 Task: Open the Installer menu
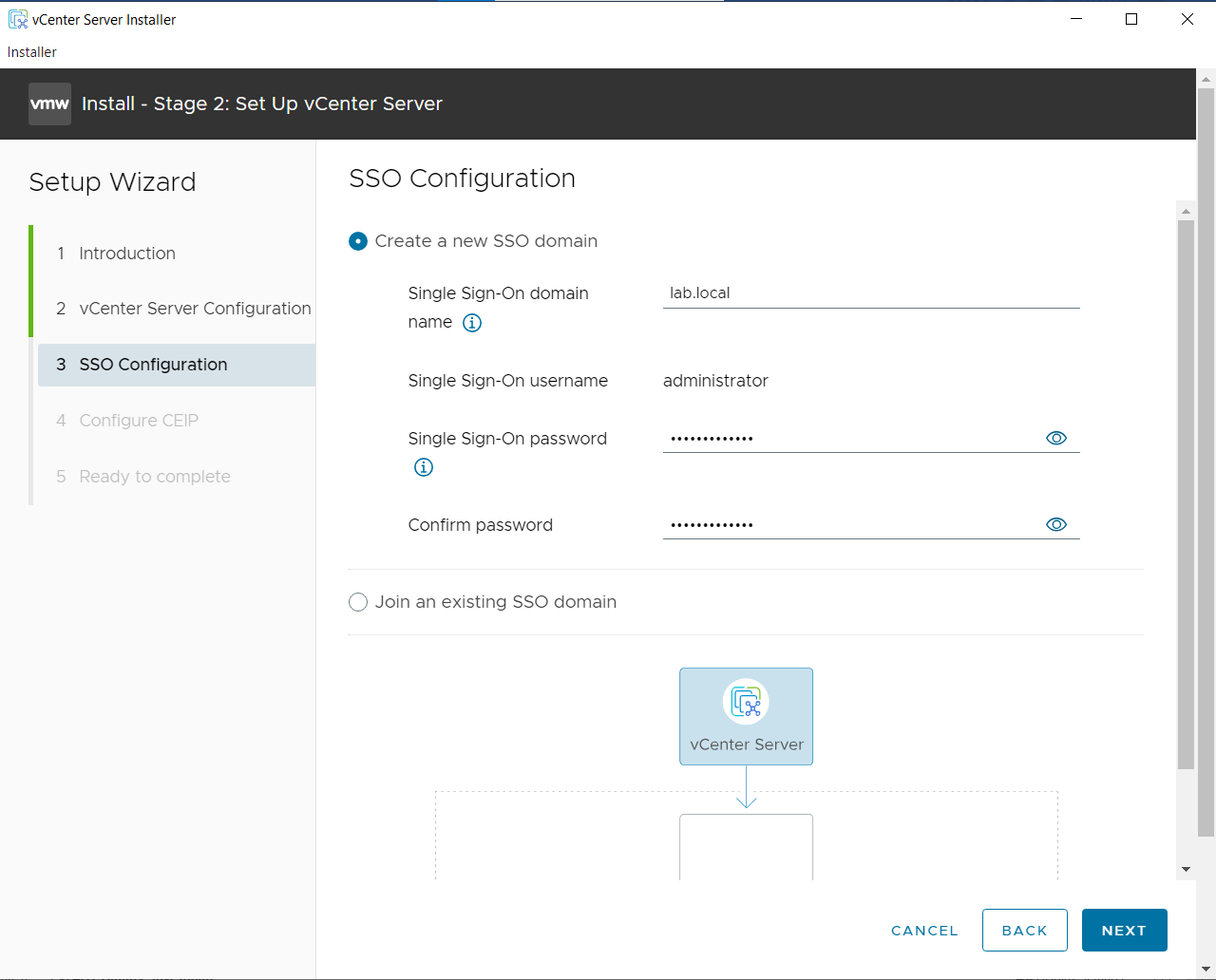click(31, 52)
